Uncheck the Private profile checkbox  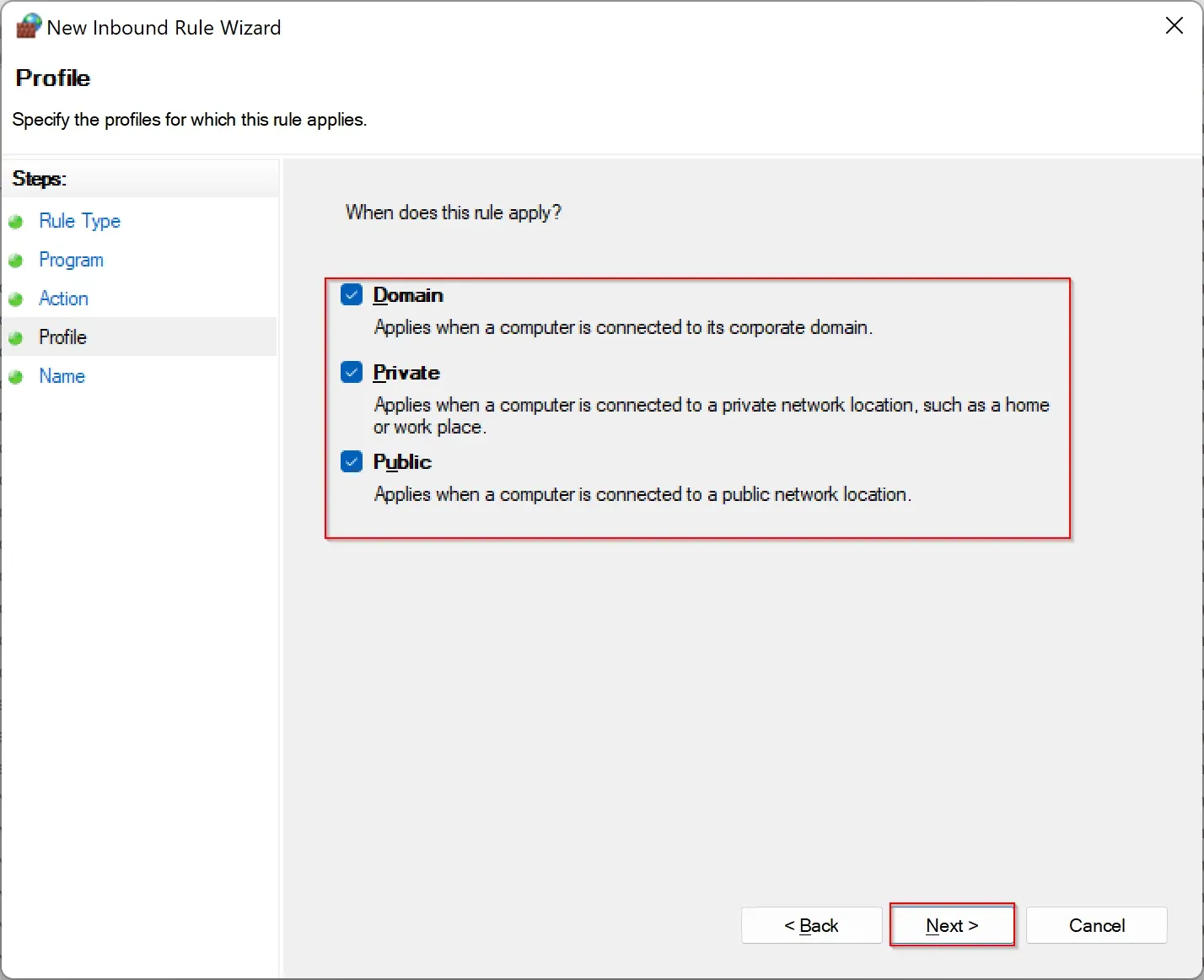[352, 372]
